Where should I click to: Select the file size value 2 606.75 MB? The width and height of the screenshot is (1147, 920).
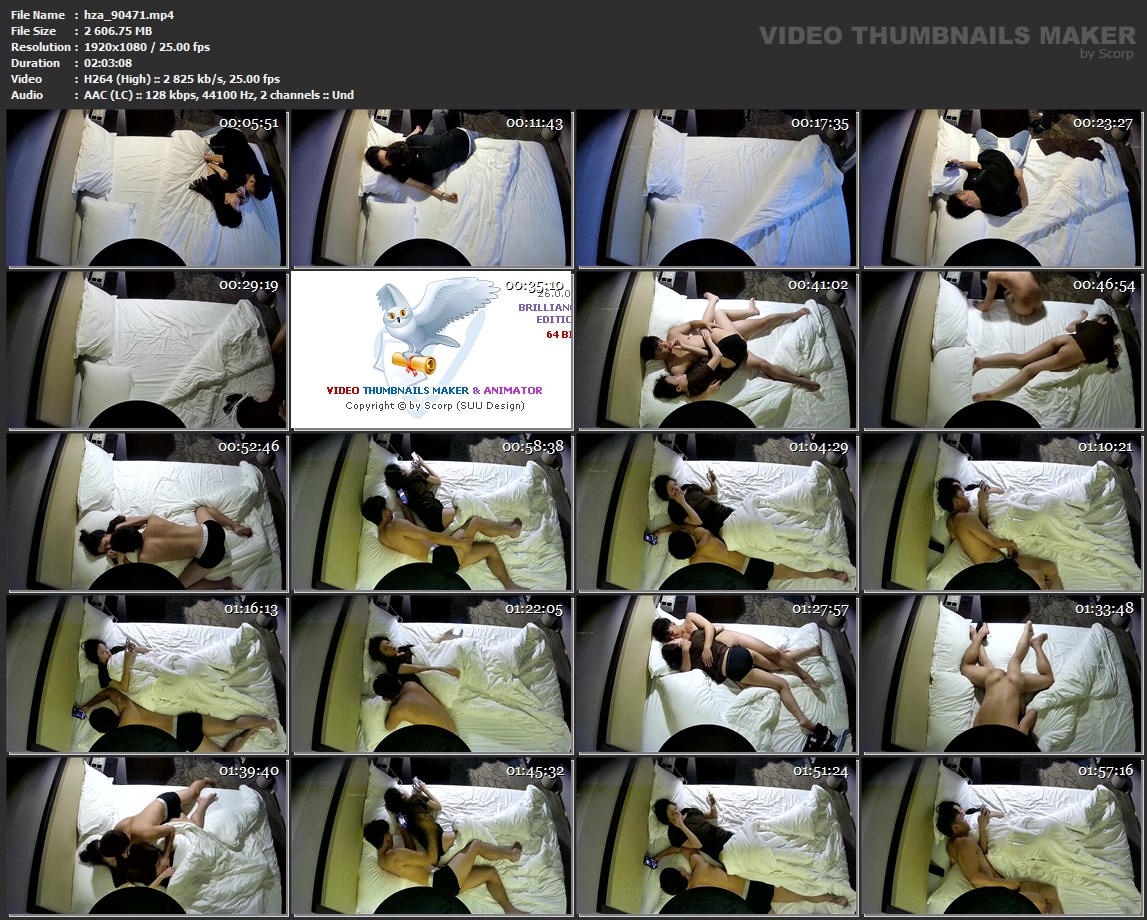(118, 31)
